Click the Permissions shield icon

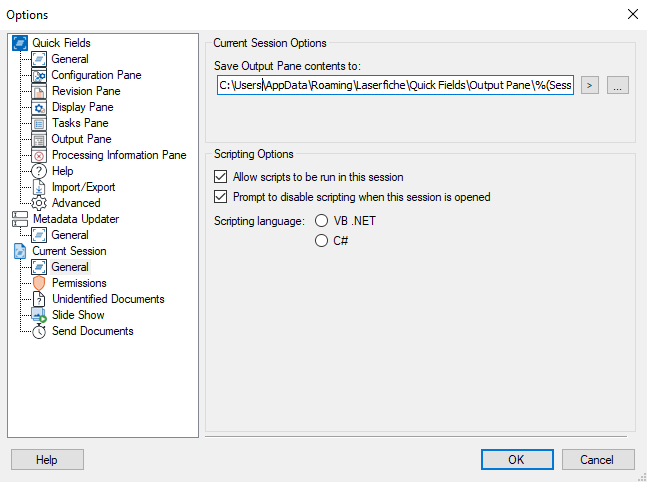(39, 283)
